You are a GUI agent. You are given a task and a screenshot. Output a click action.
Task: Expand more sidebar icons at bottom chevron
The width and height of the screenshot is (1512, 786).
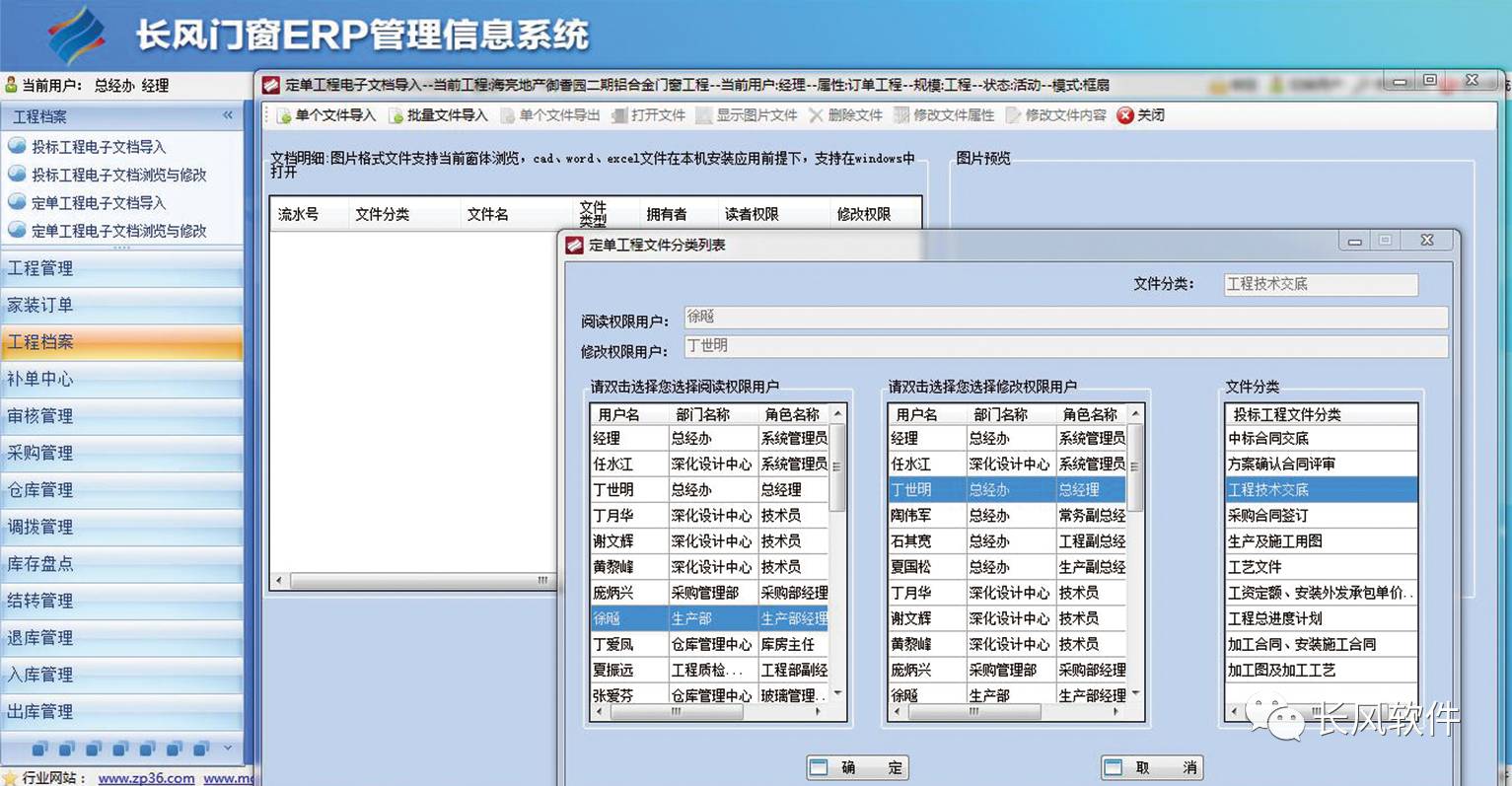[x=228, y=748]
